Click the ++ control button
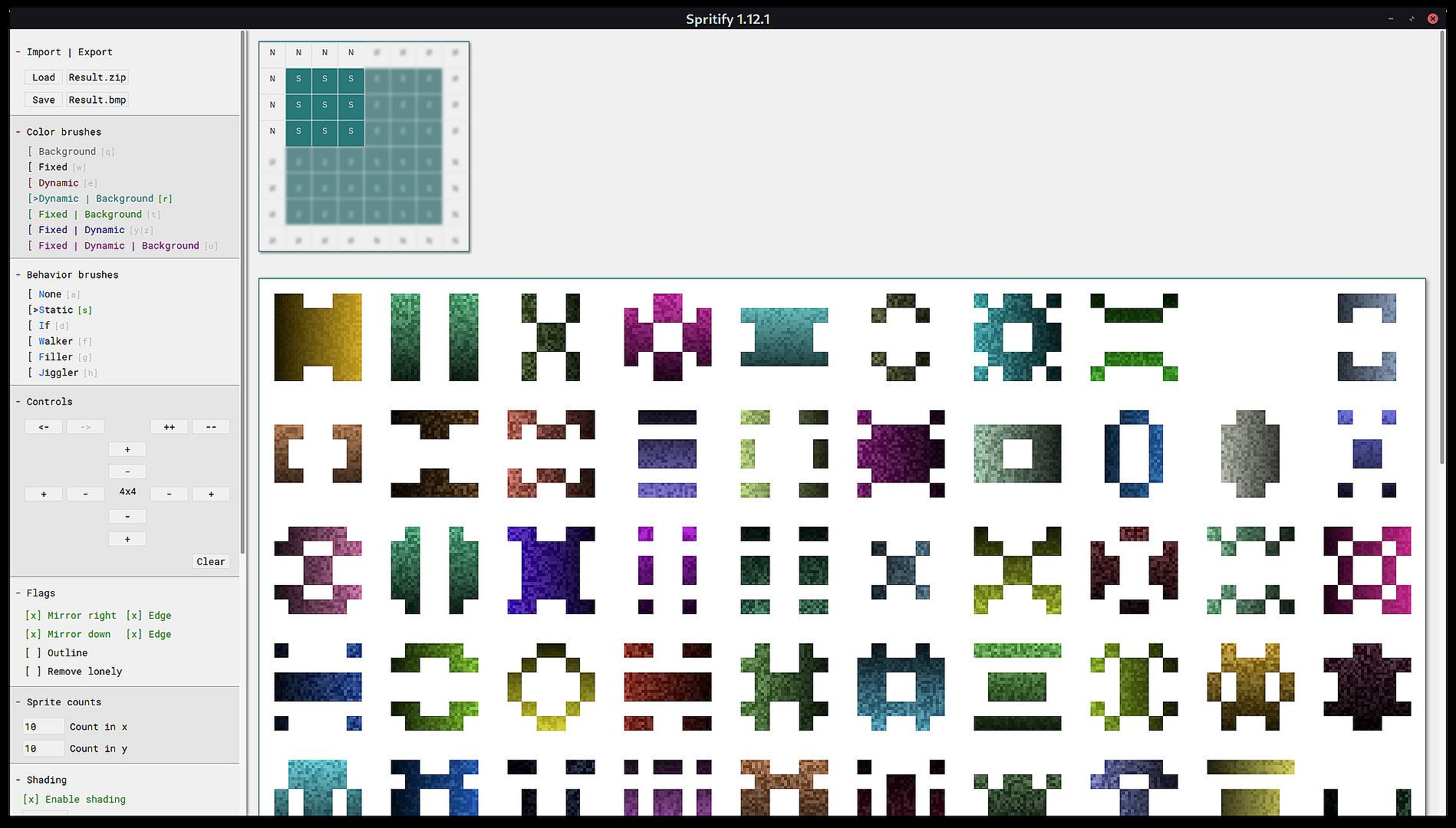The image size is (1456, 828). [x=169, y=427]
